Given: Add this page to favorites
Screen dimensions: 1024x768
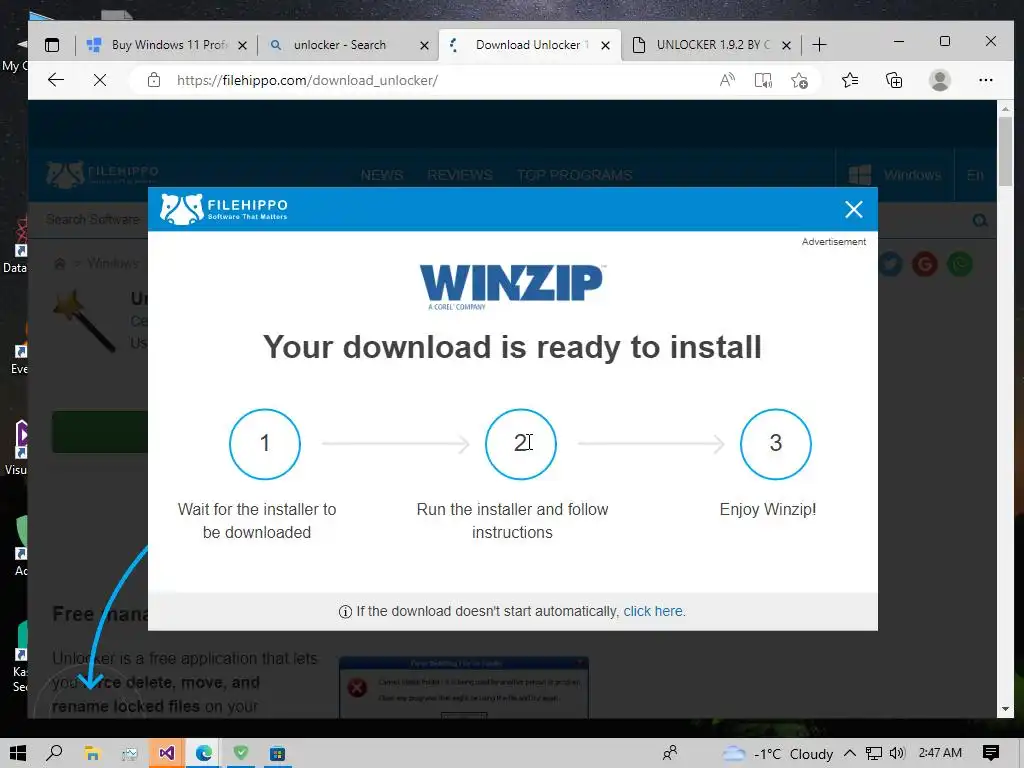Looking at the screenshot, I should [x=799, y=80].
